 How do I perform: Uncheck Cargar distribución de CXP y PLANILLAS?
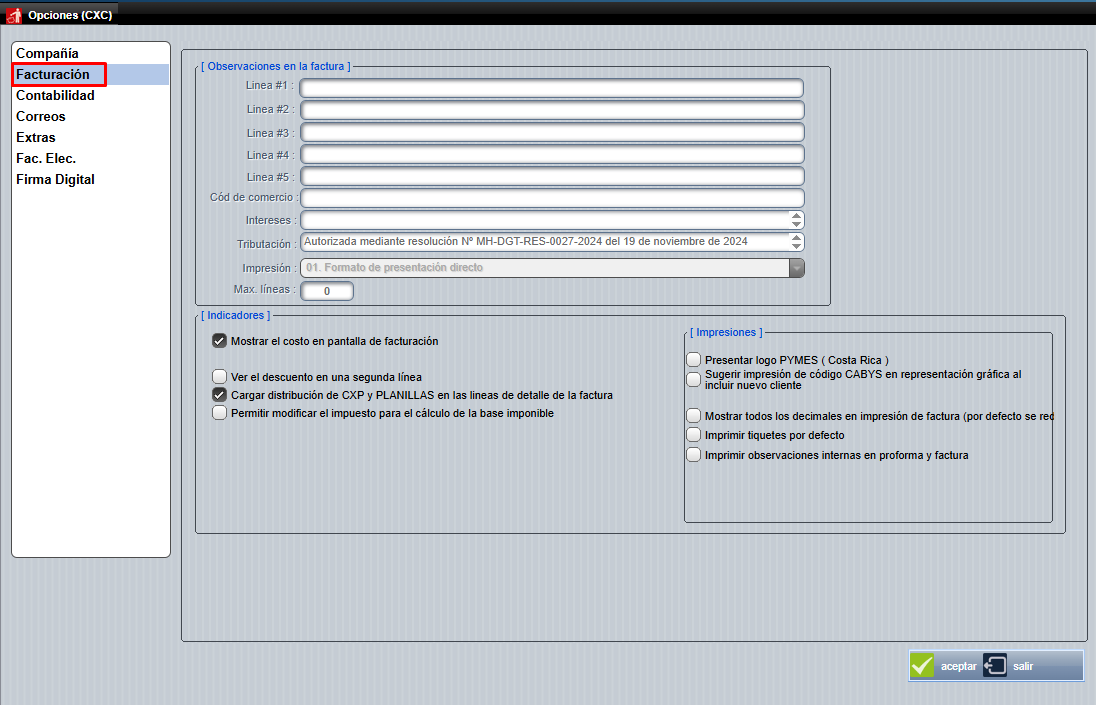point(220,395)
